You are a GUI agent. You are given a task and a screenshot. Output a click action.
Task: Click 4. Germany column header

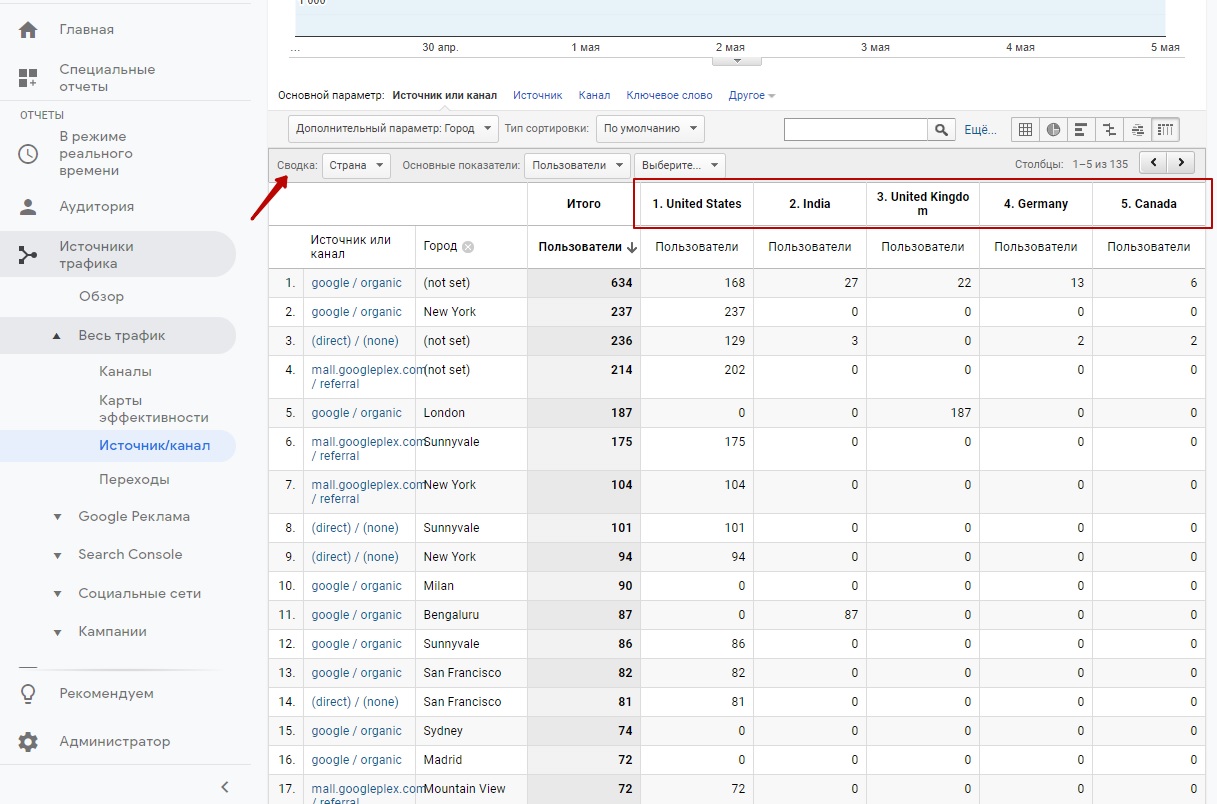point(1036,204)
